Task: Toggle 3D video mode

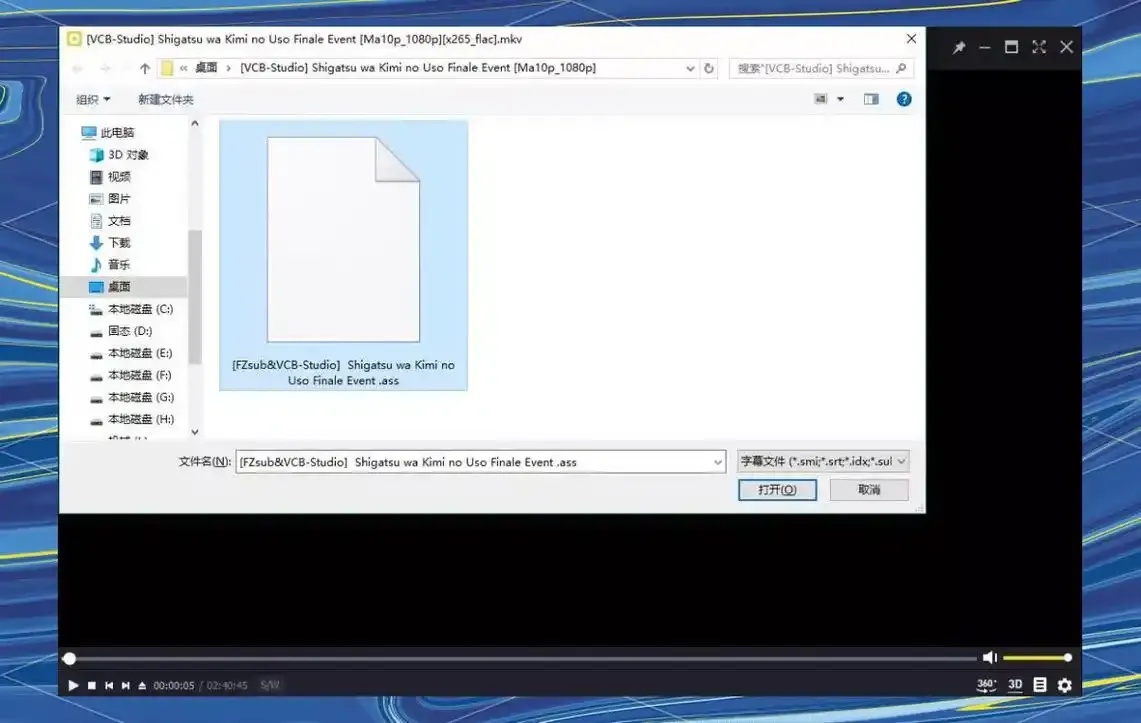Action: (1015, 685)
